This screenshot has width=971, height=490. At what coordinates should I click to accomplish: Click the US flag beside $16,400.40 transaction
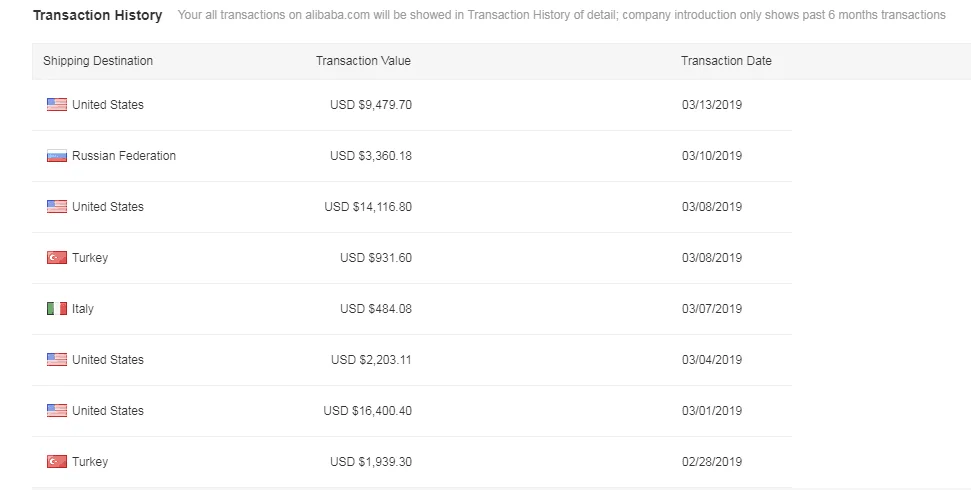[57, 411]
